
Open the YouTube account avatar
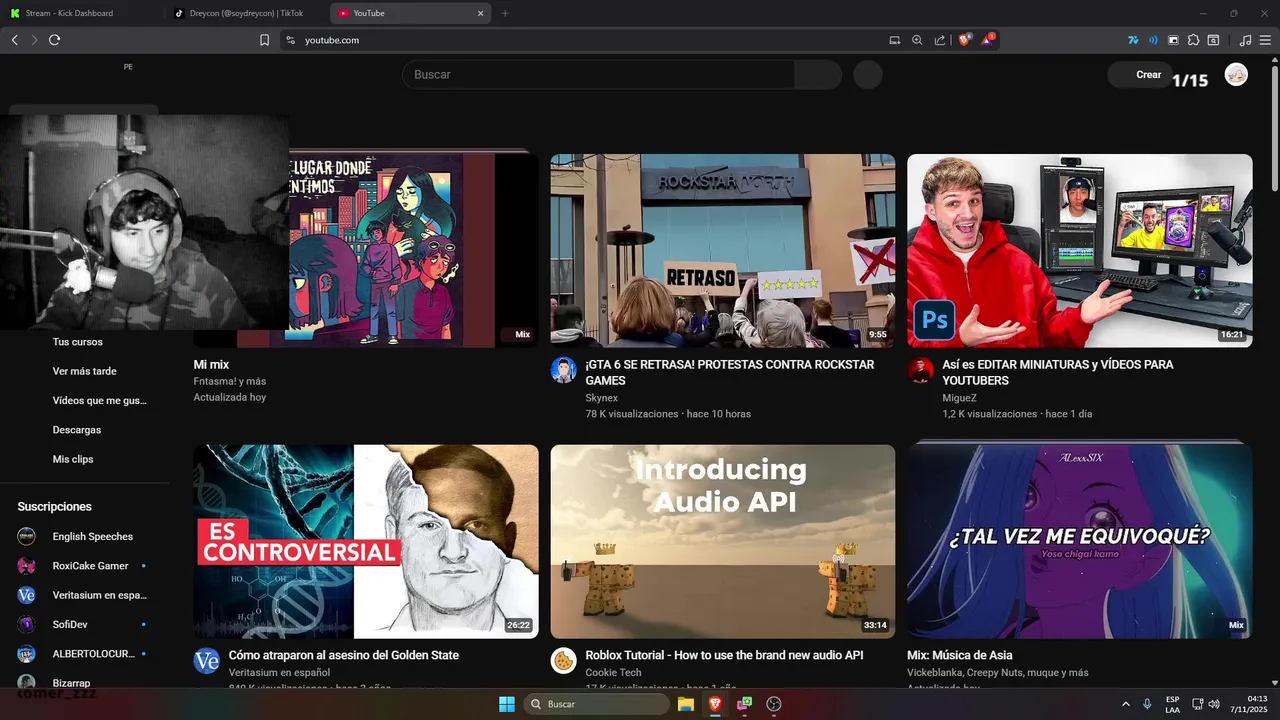point(1237,75)
